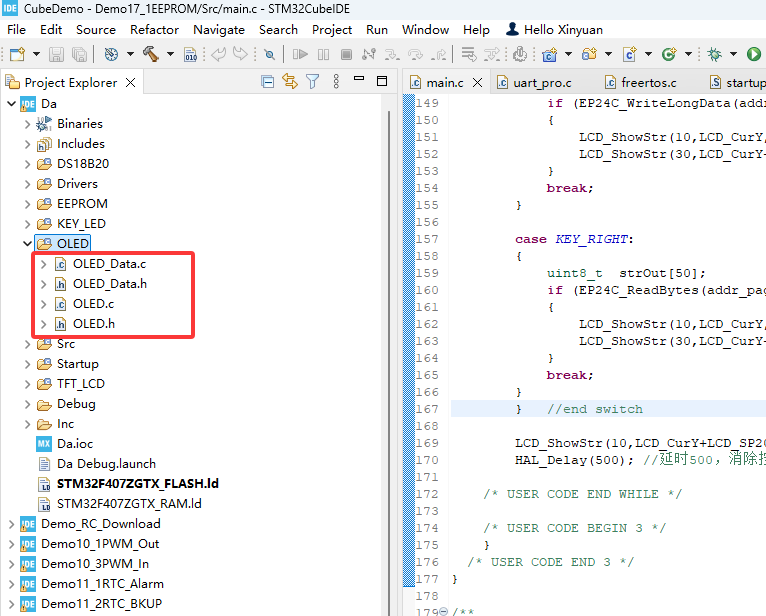Click the Terminate stop icon
Viewport: 766px width, 616px height.
click(x=346, y=54)
